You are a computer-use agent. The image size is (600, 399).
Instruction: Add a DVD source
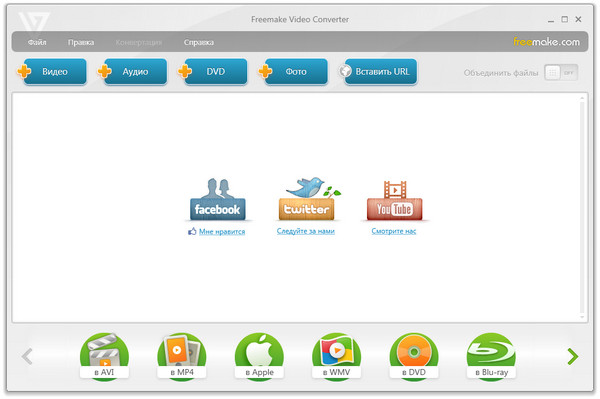click(213, 72)
